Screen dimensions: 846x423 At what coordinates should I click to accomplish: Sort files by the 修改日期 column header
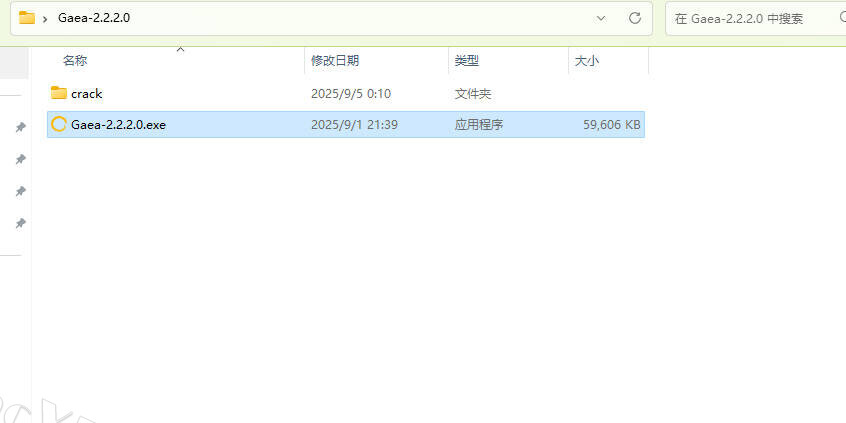coord(335,60)
